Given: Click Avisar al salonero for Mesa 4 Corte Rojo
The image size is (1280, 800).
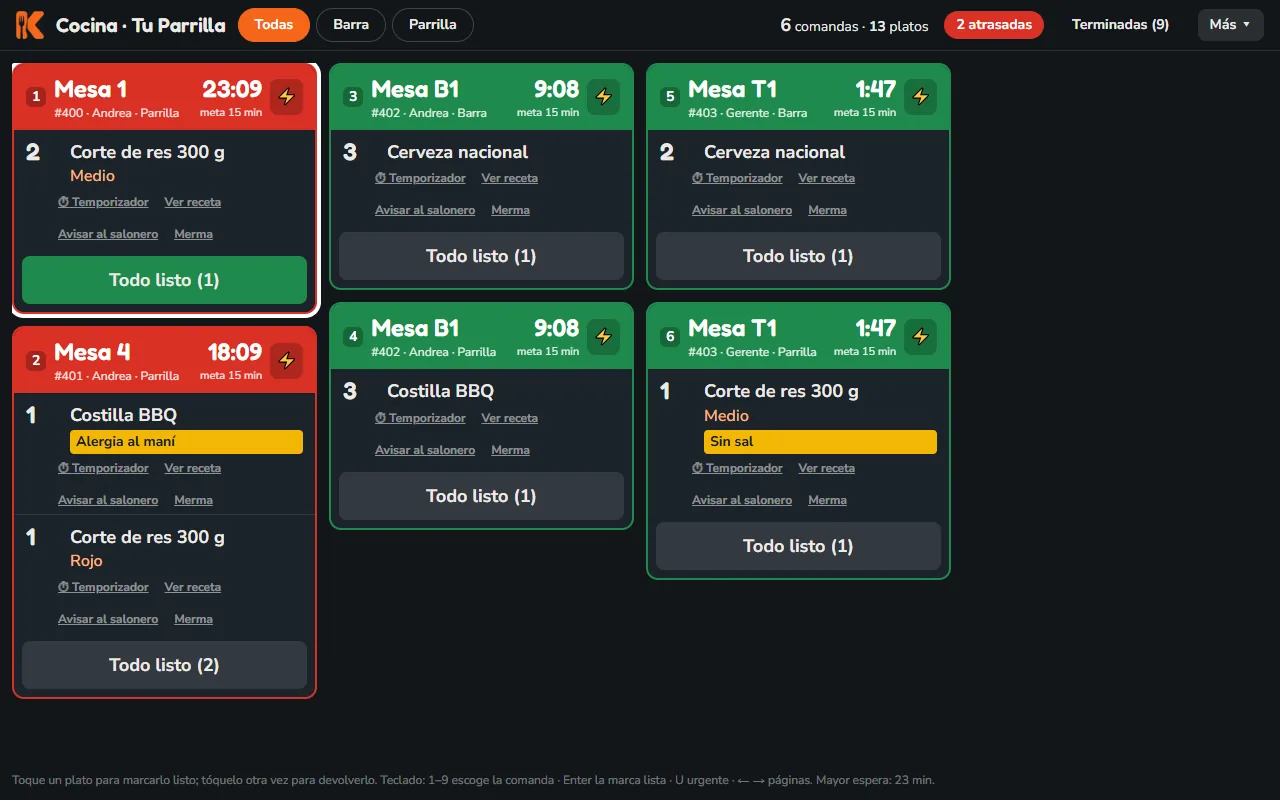Looking at the screenshot, I should (108, 619).
